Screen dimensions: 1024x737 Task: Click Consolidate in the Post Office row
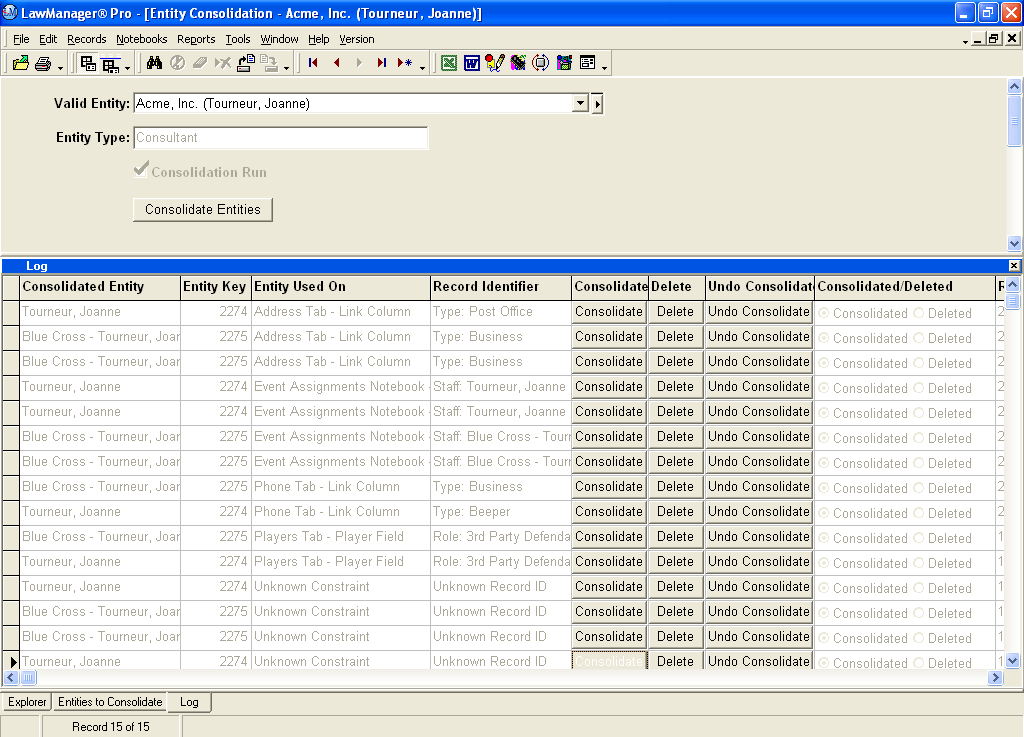point(609,312)
